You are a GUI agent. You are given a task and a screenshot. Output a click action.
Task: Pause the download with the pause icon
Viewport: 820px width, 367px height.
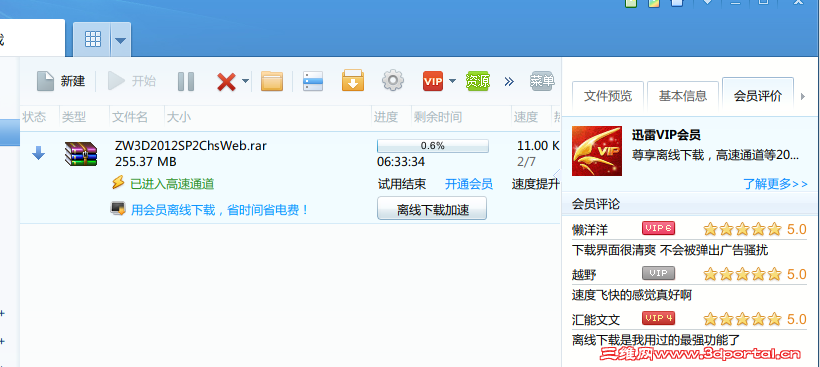click(186, 82)
